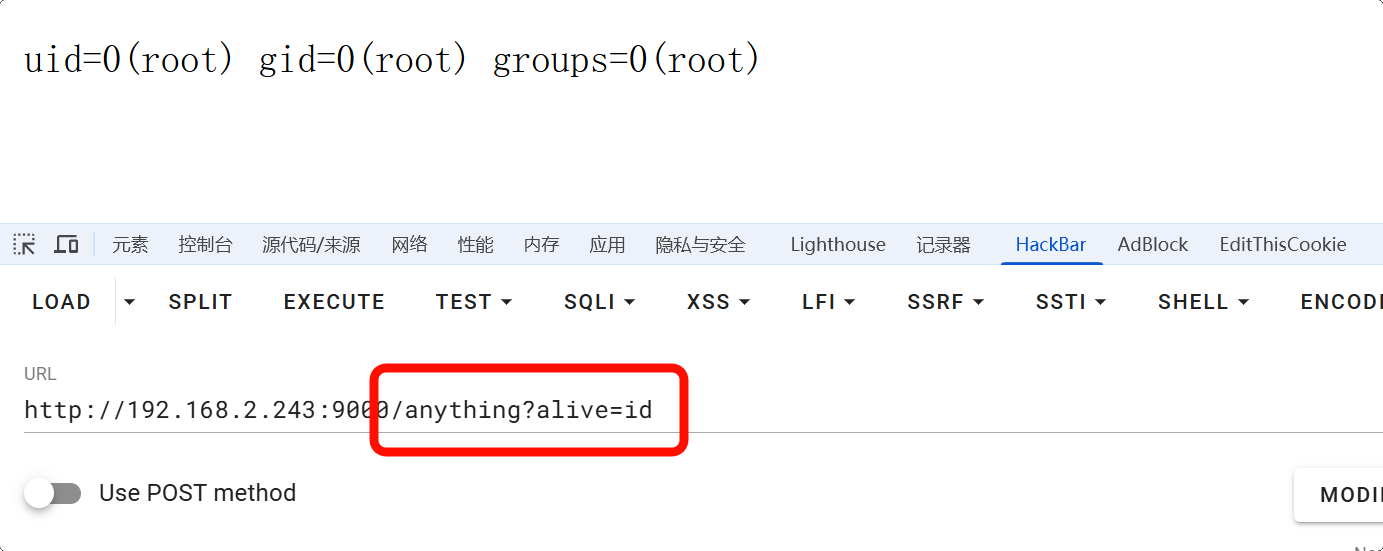Switch to the 网络 tab
This screenshot has height=551, width=1383.
(409, 245)
